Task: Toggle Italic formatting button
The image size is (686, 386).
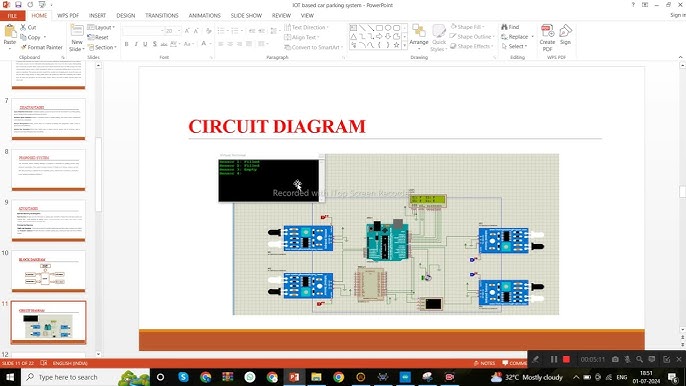Action: [x=136, y=44]
